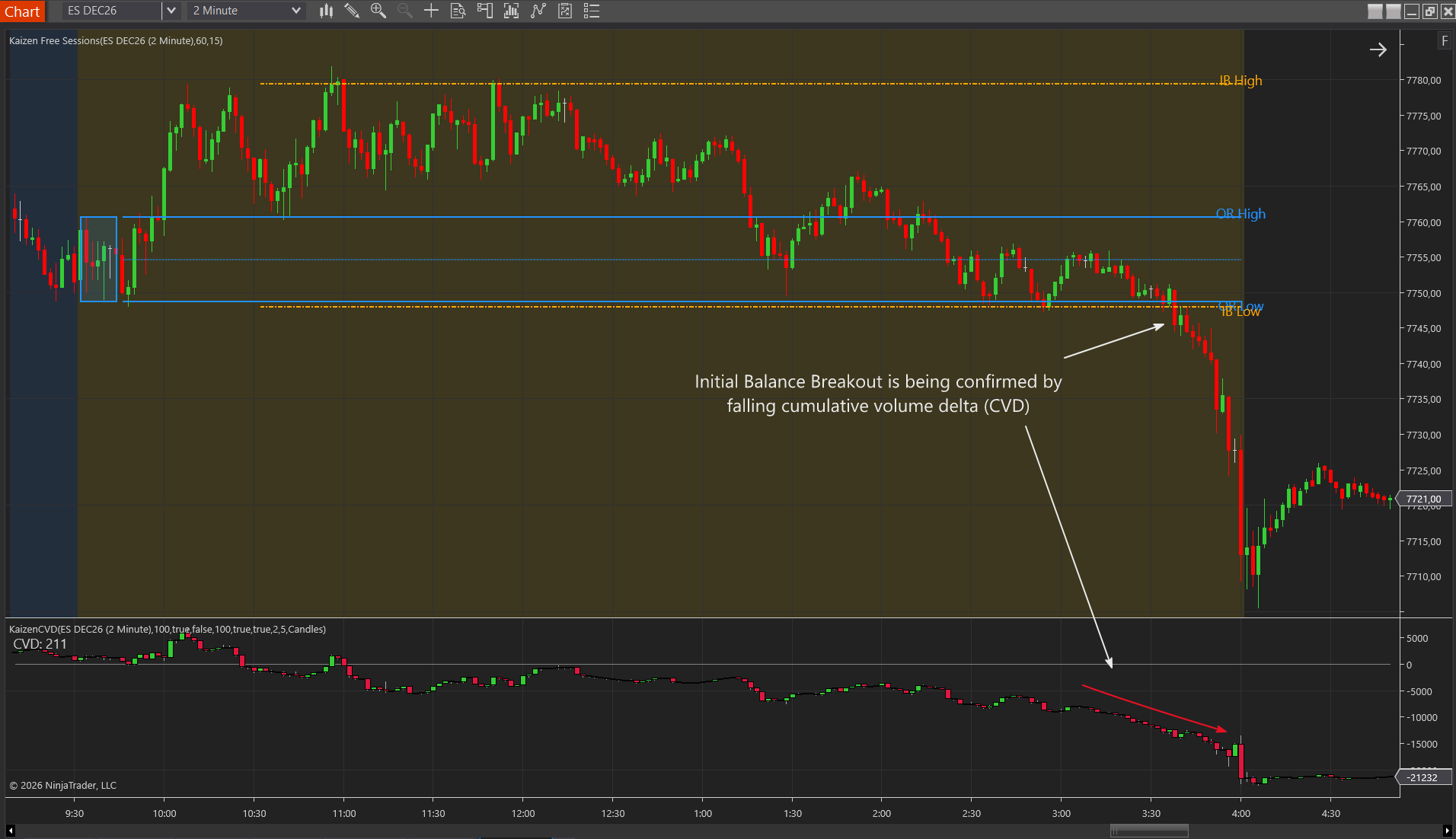The height and width of the screenshot is (839, 1456).
Task: Click the scrollbar right arrow
Action: coord(1447,830)
